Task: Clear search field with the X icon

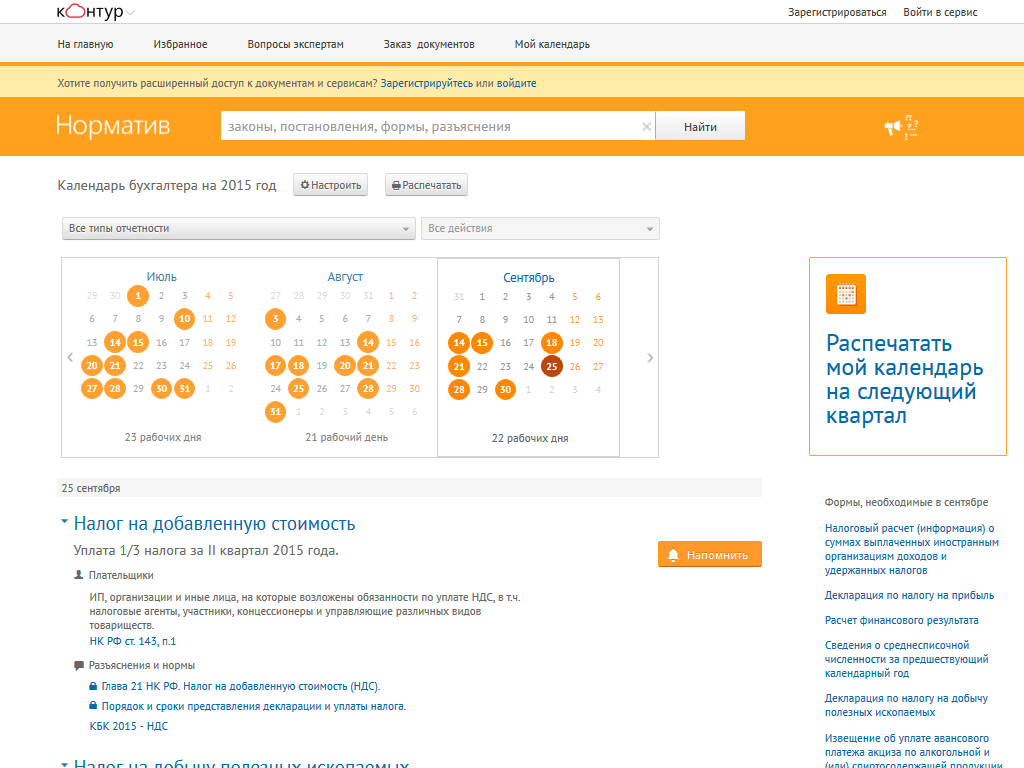Action: (x=647, y=127)
